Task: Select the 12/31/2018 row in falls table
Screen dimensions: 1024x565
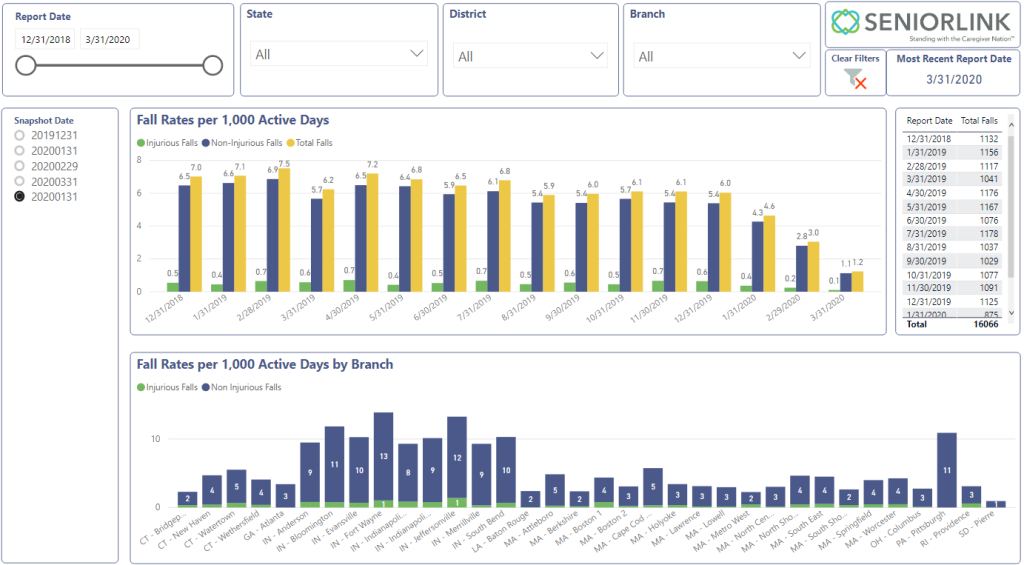Action: [952, 138]
